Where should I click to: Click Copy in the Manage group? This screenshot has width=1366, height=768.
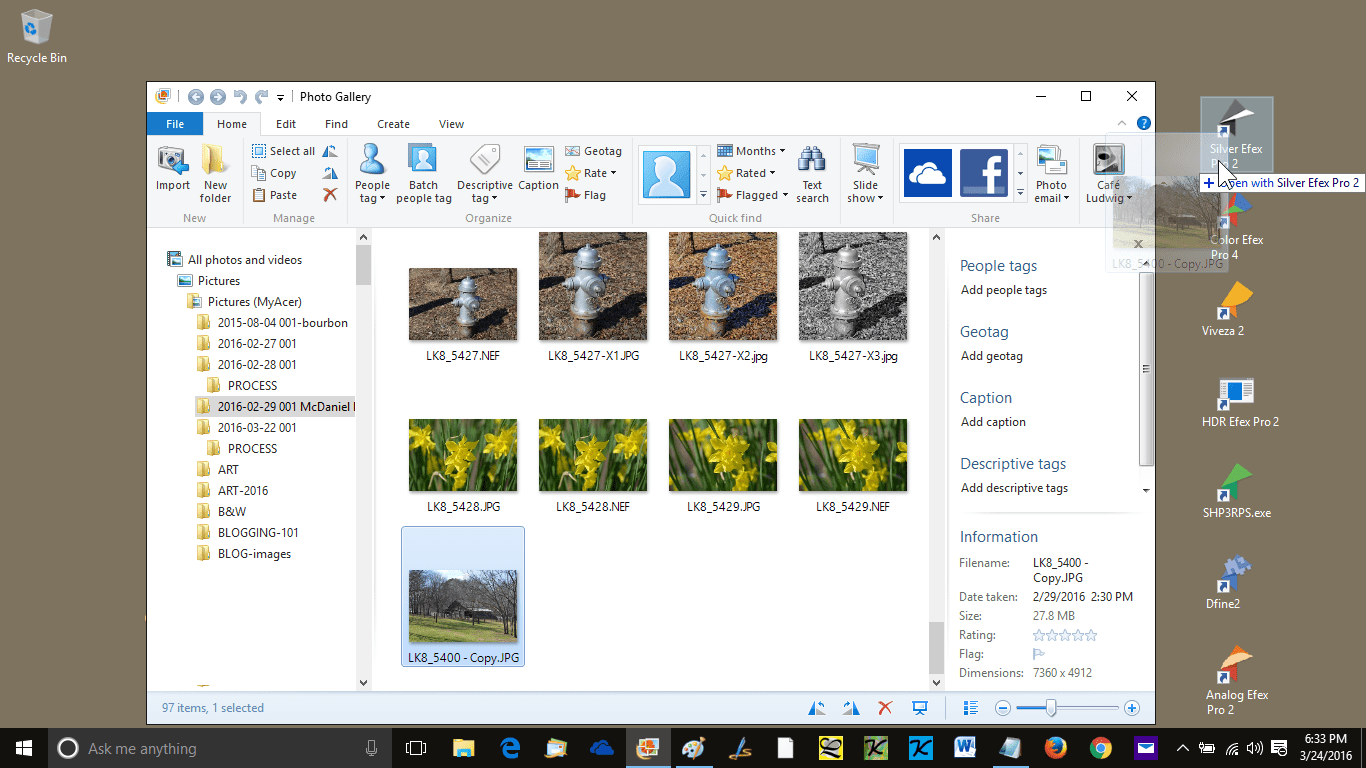[x=274, y=173]
